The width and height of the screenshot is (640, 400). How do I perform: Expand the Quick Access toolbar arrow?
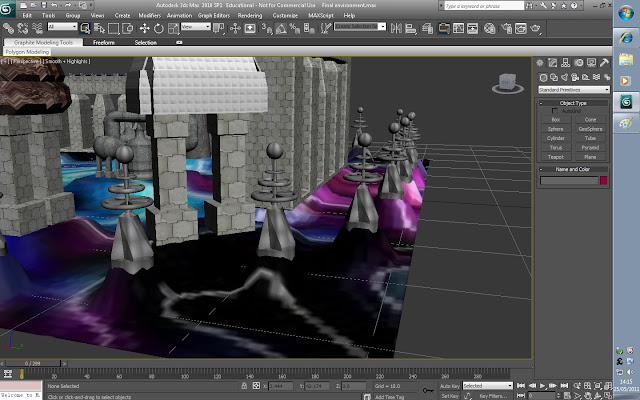click(91, 5)
